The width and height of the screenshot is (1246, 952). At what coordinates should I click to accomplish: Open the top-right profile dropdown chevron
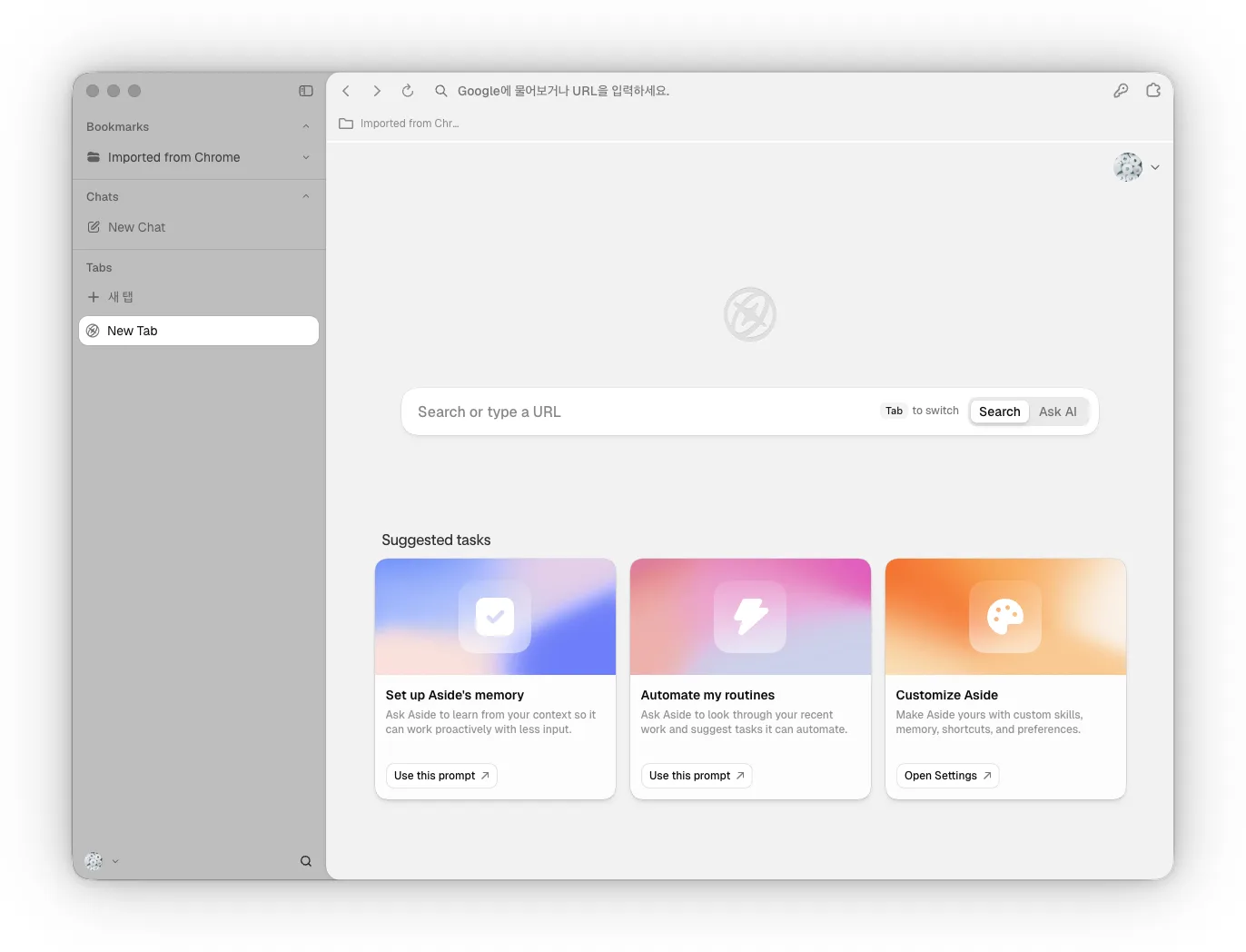point(1155,167)
